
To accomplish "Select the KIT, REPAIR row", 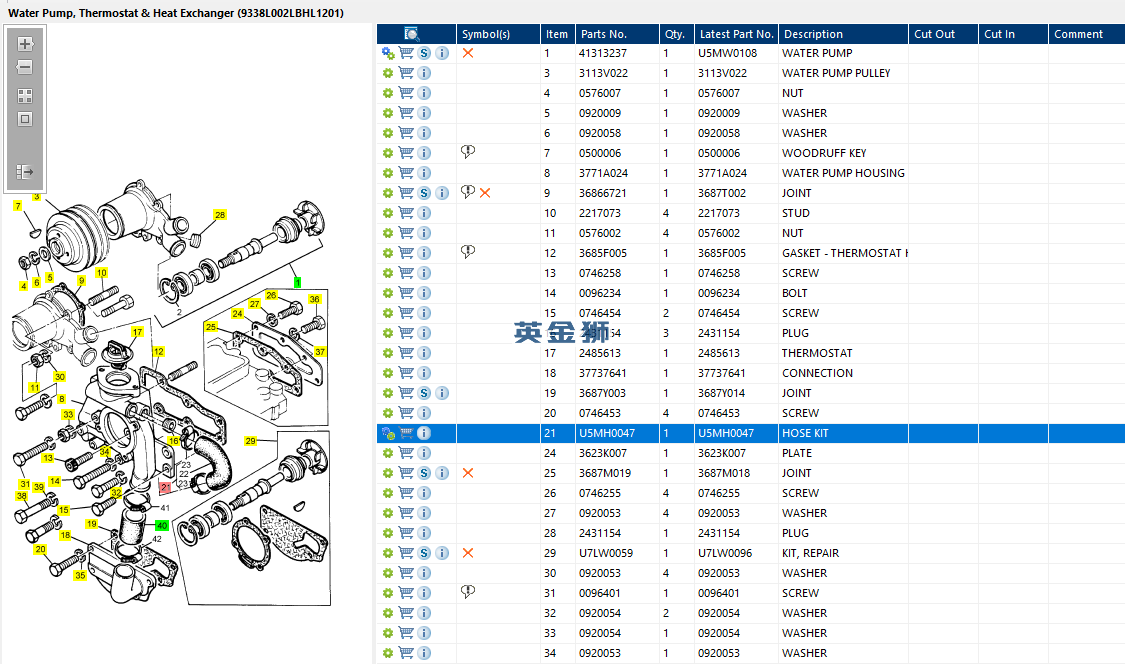I will coord(810,553).
